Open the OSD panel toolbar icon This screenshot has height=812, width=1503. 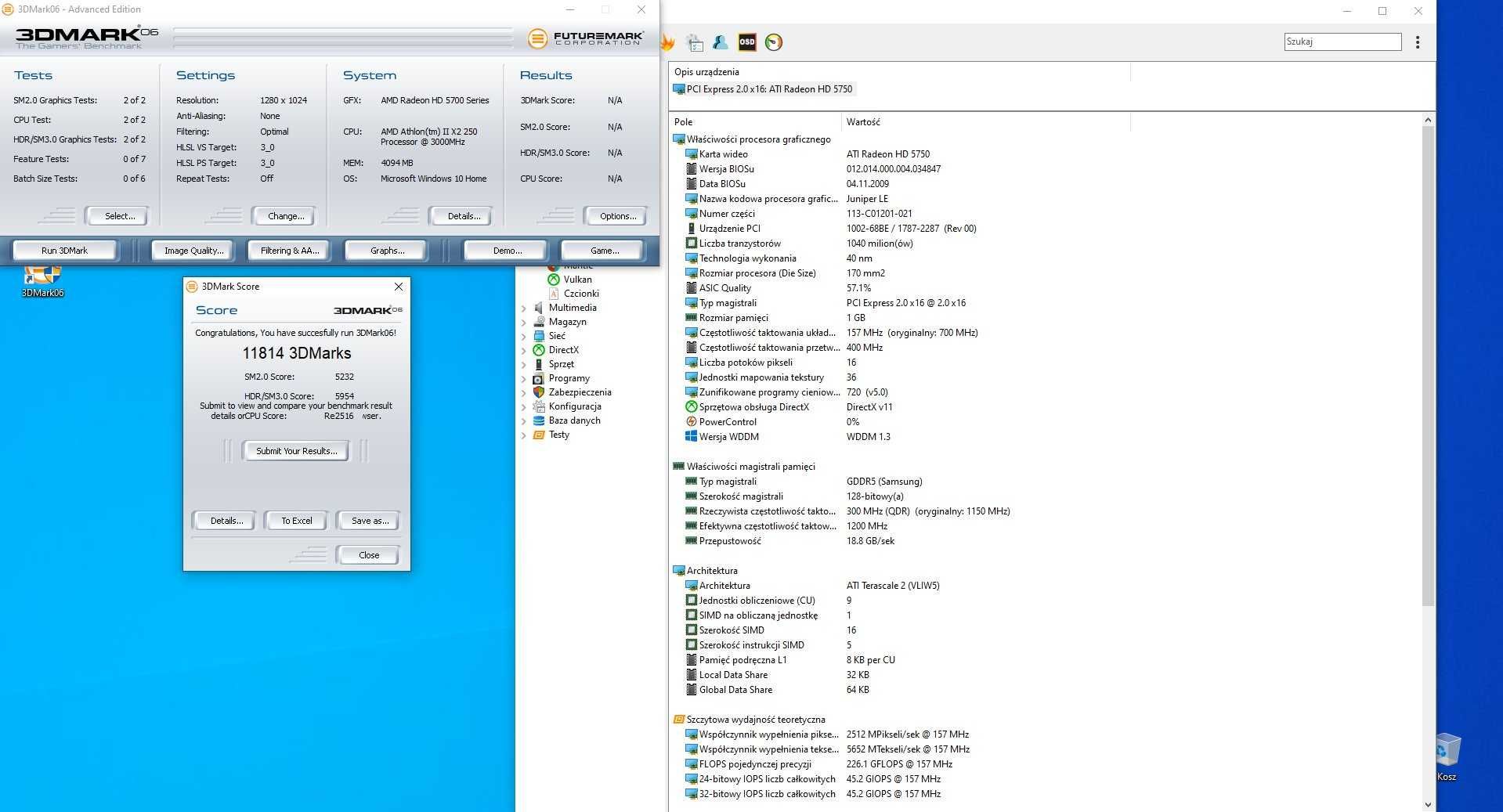tap(747, 42)
